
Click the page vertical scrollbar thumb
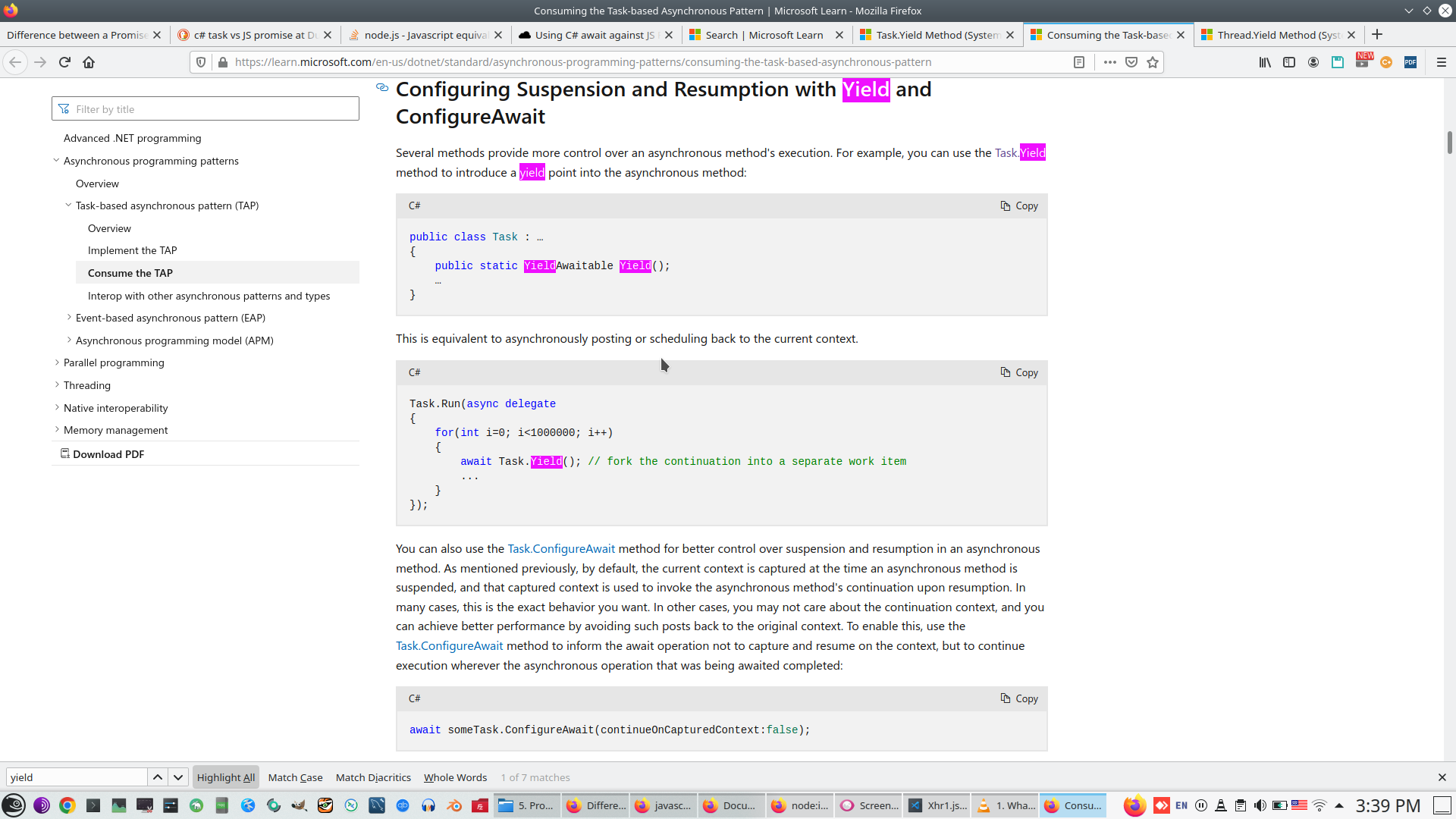(x=1449, y=142)
